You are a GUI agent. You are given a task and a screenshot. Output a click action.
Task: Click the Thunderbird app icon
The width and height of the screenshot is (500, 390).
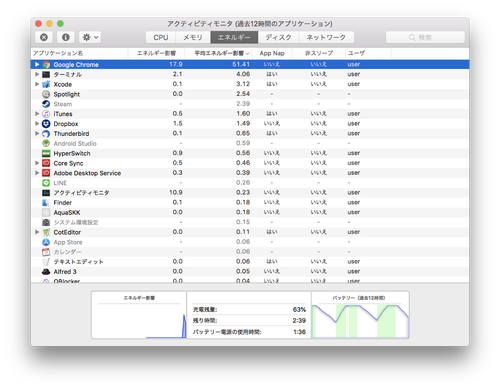point(46,134)
